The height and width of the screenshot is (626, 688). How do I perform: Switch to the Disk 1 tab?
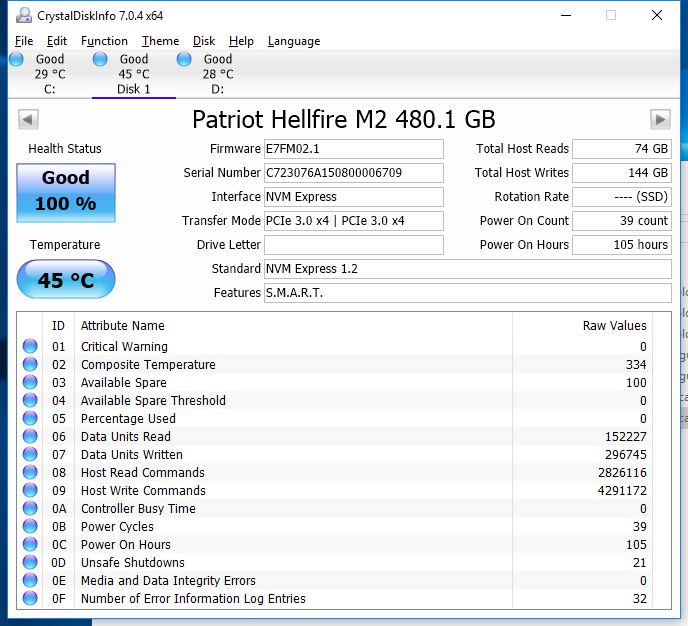[133, 74]
